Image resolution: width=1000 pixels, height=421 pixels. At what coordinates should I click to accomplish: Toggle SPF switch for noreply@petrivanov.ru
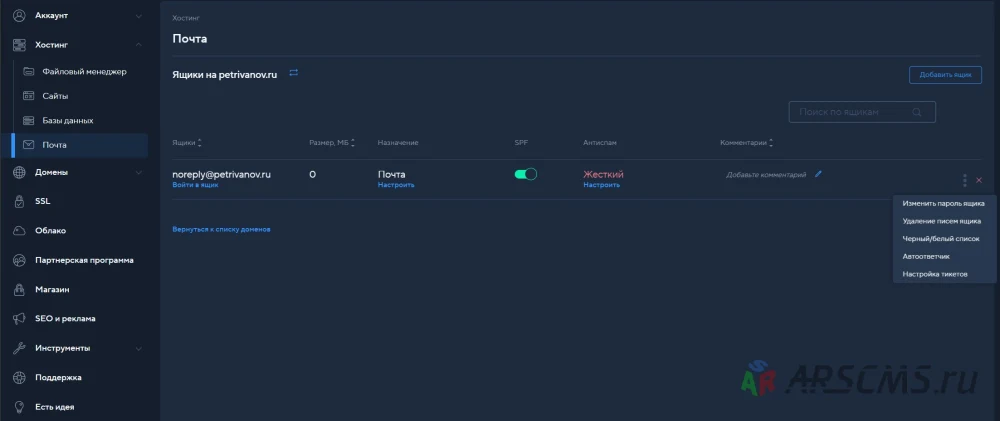(x=526, y=174)
